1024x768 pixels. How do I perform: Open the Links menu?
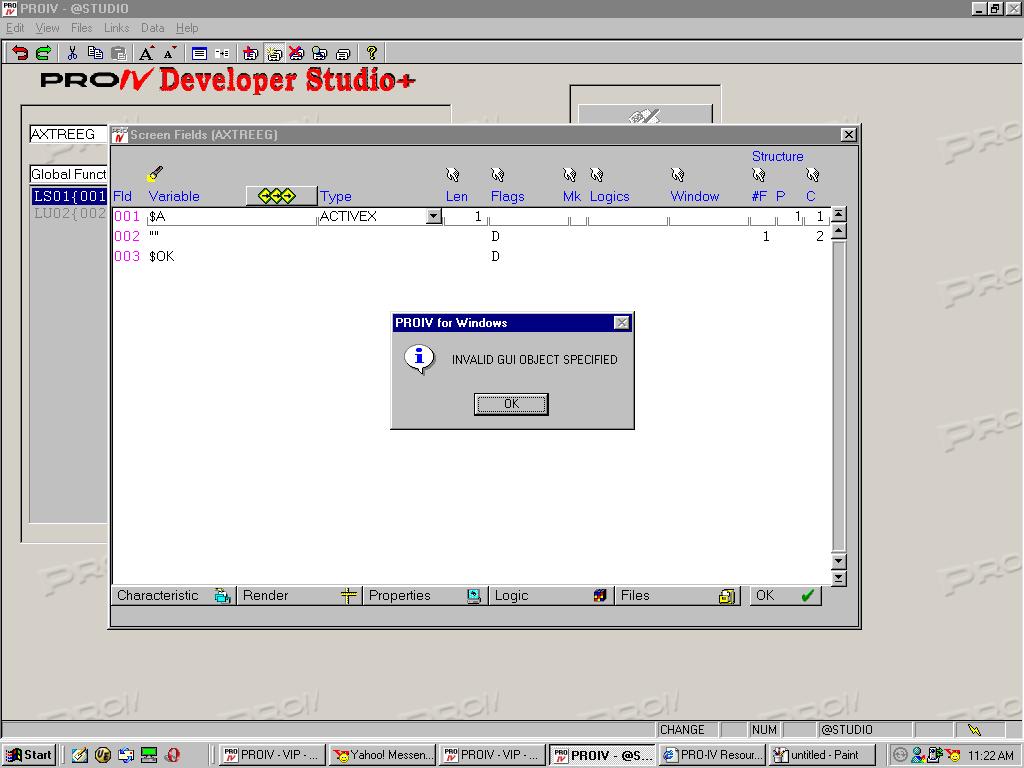(x=116, y=28)
